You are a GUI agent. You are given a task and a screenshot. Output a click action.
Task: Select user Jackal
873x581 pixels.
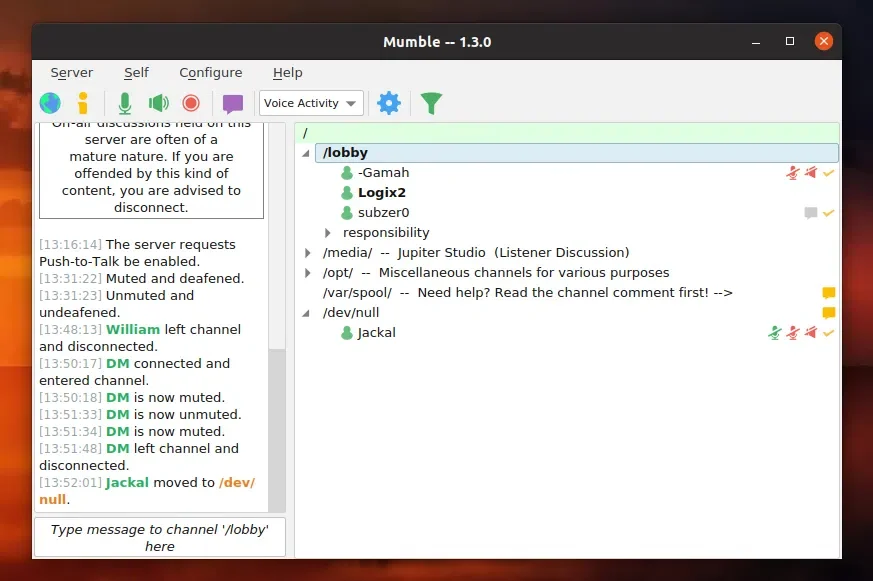point(376,333)
